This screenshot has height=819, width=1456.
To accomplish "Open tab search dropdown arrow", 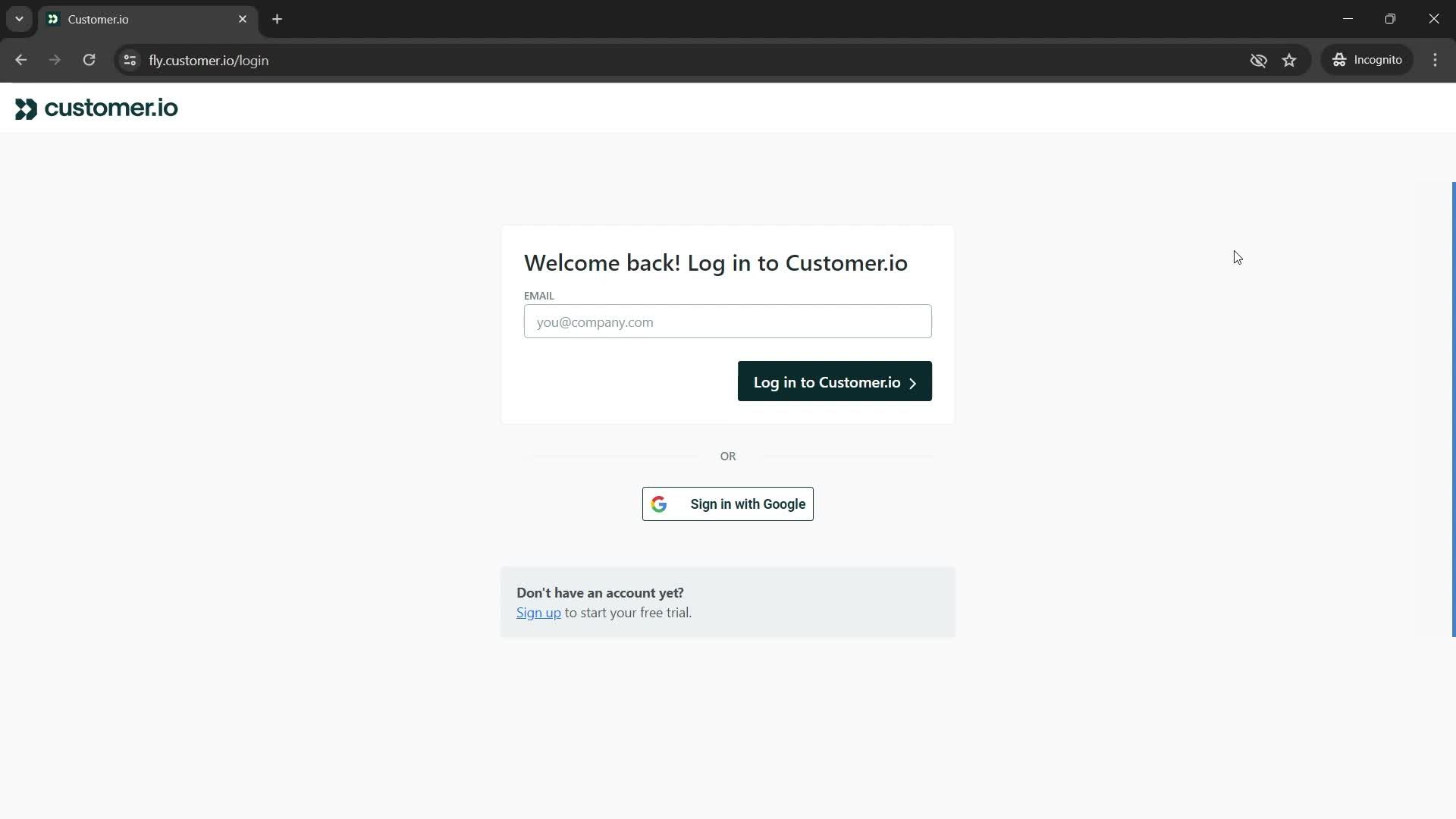I will coord(19,19).
